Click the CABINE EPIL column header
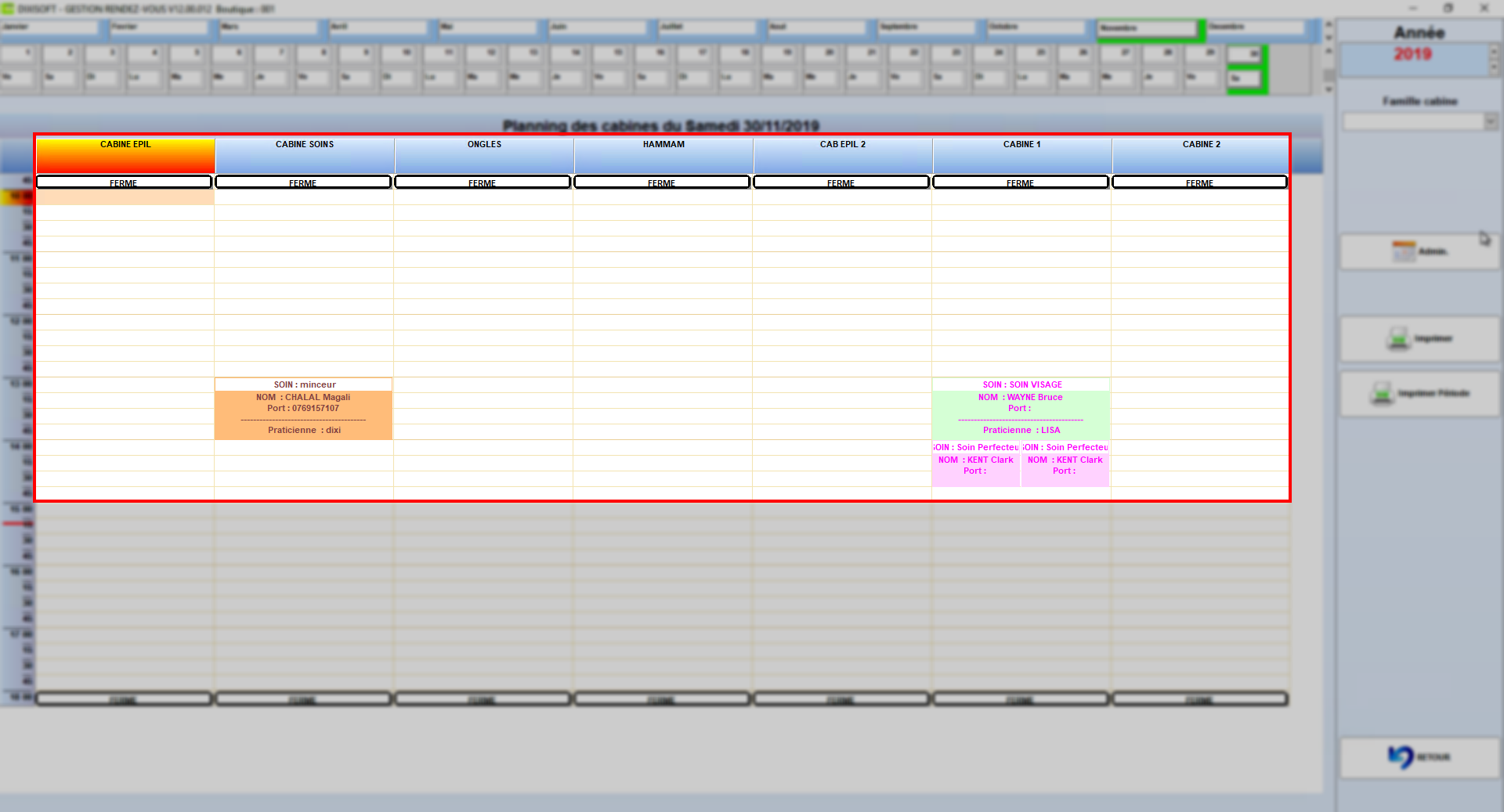 coord(125,155)
